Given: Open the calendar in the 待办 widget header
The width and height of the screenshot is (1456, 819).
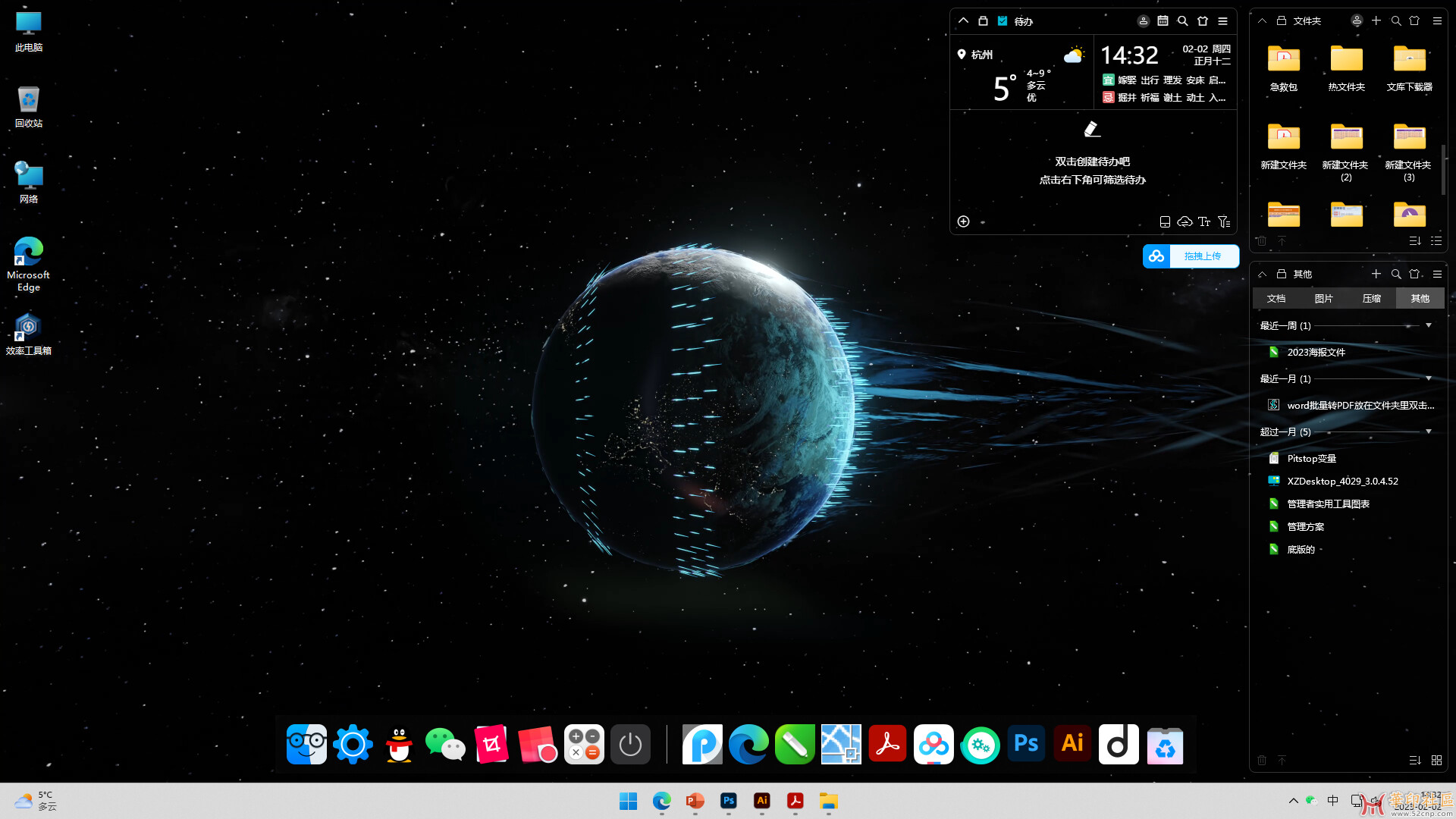Looking at the screenshot, I should [1163, 20].
